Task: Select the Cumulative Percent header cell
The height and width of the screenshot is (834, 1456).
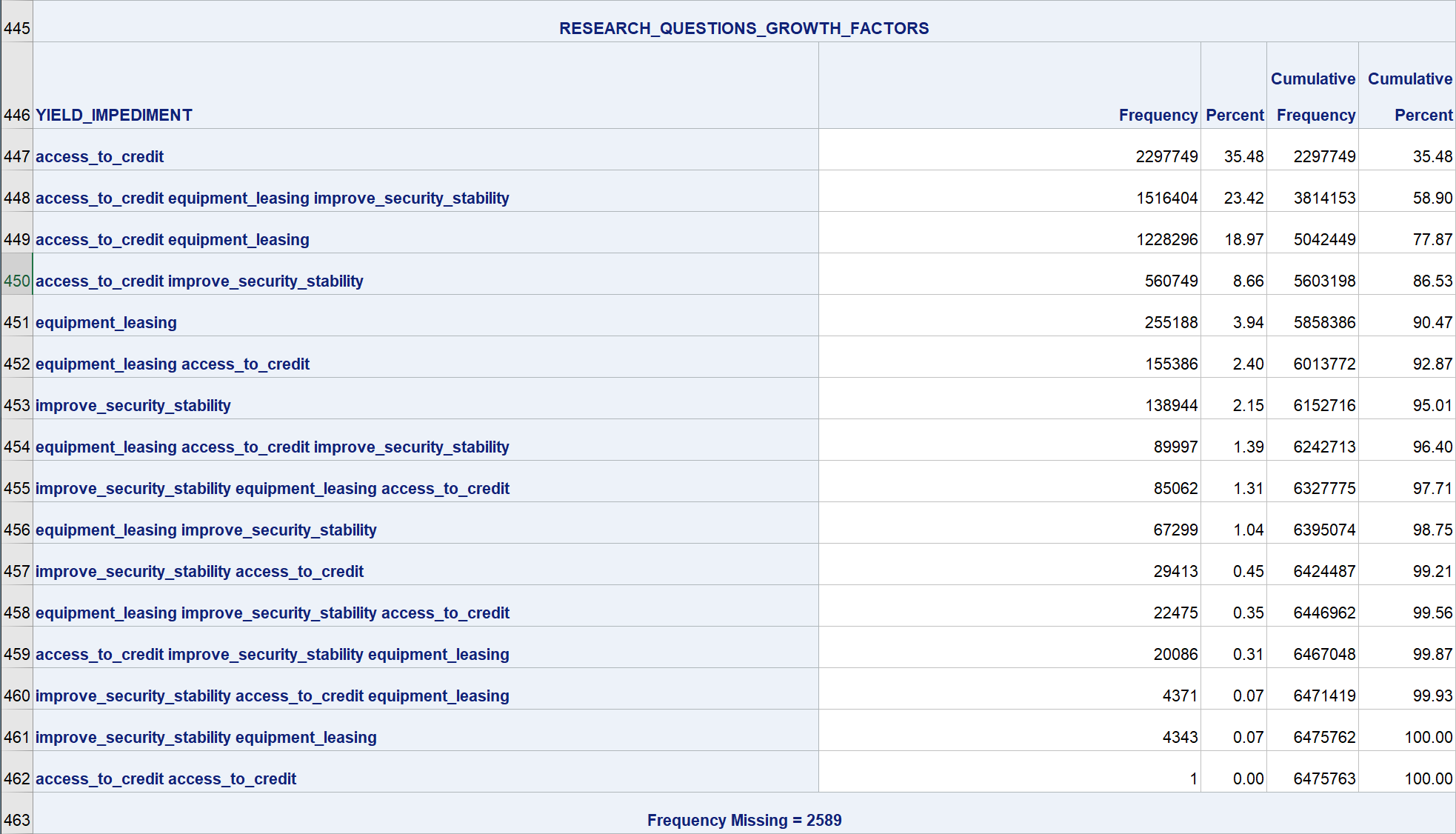Action: pyautogui.click(x=1408, y=96)
